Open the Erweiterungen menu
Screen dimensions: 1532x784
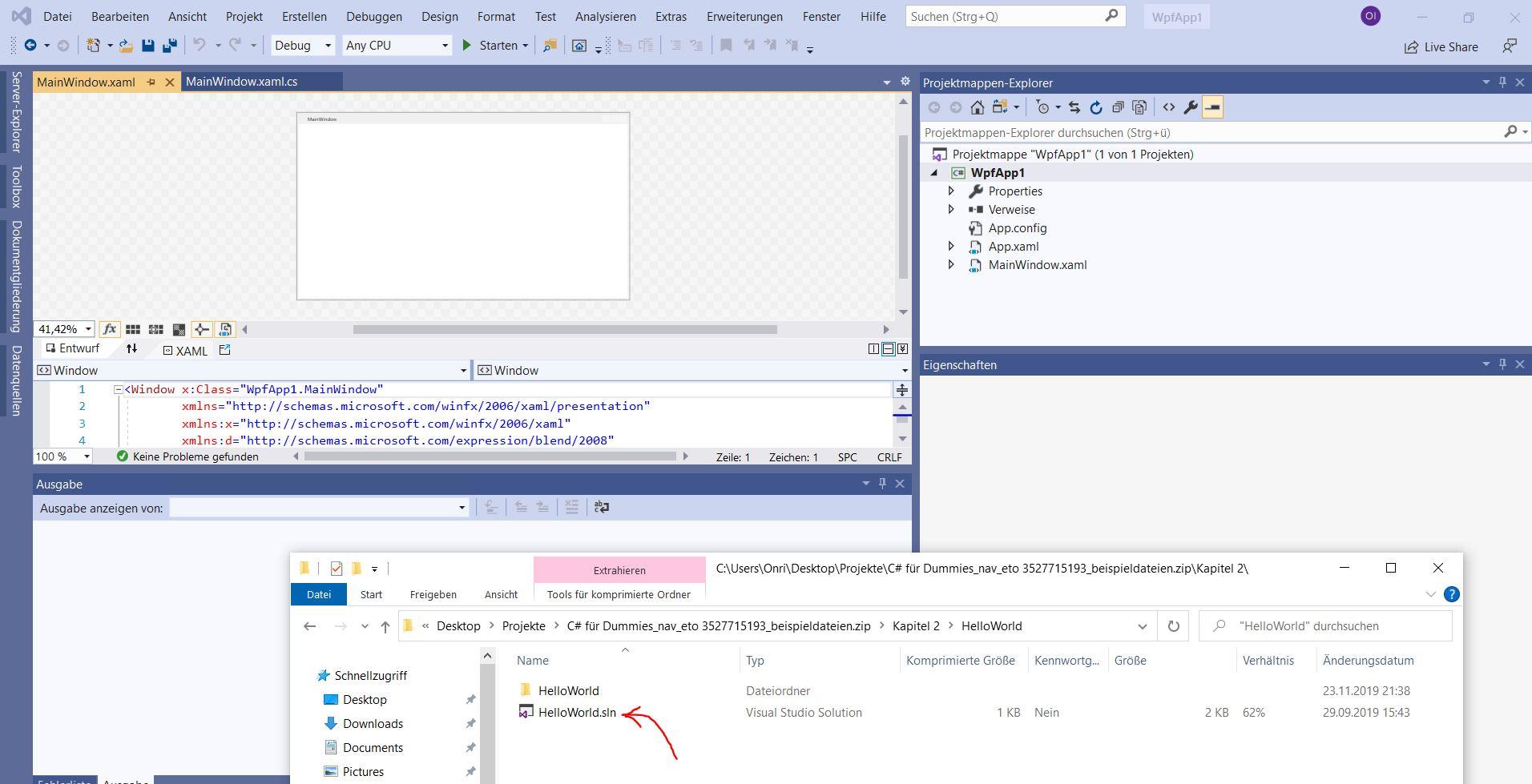744,16
